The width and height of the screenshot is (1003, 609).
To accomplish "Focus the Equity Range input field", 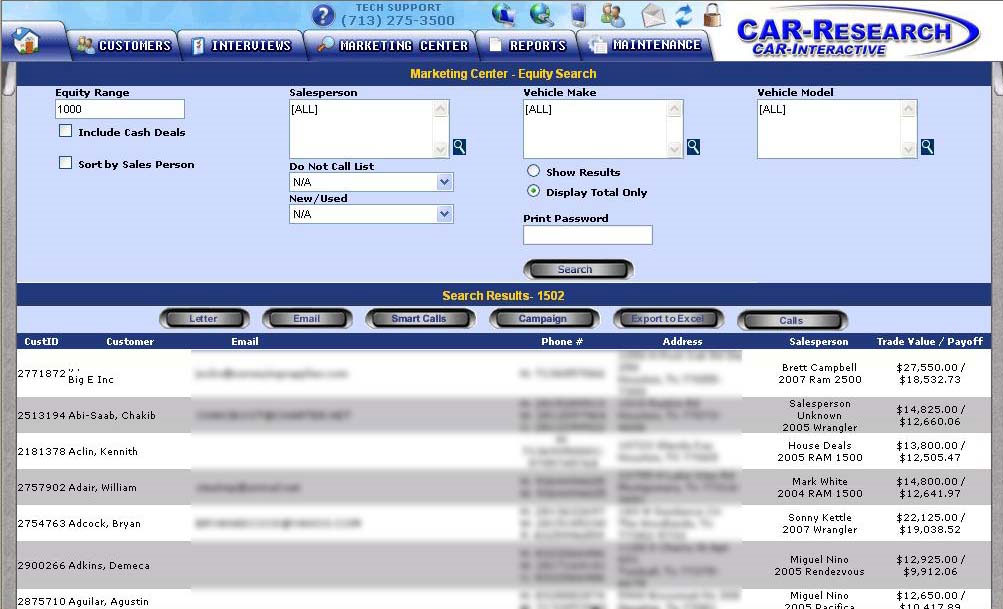I will (120, 109).
